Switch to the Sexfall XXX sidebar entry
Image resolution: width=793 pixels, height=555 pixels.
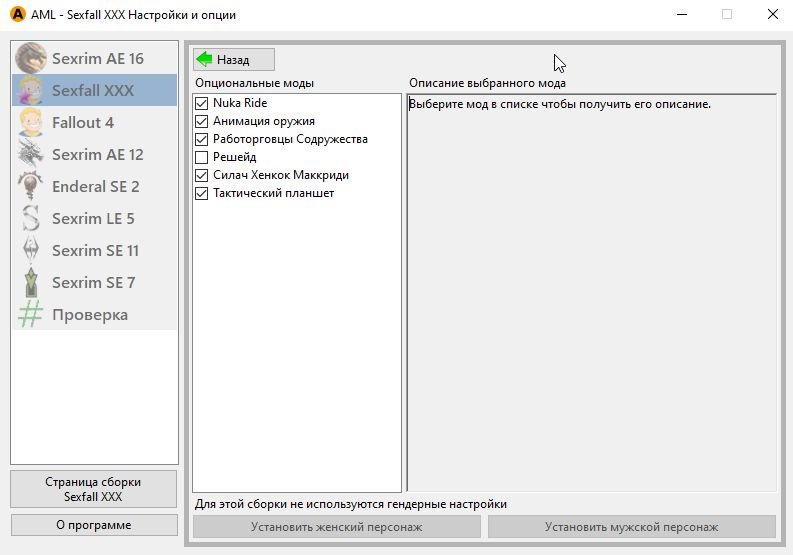93,90
